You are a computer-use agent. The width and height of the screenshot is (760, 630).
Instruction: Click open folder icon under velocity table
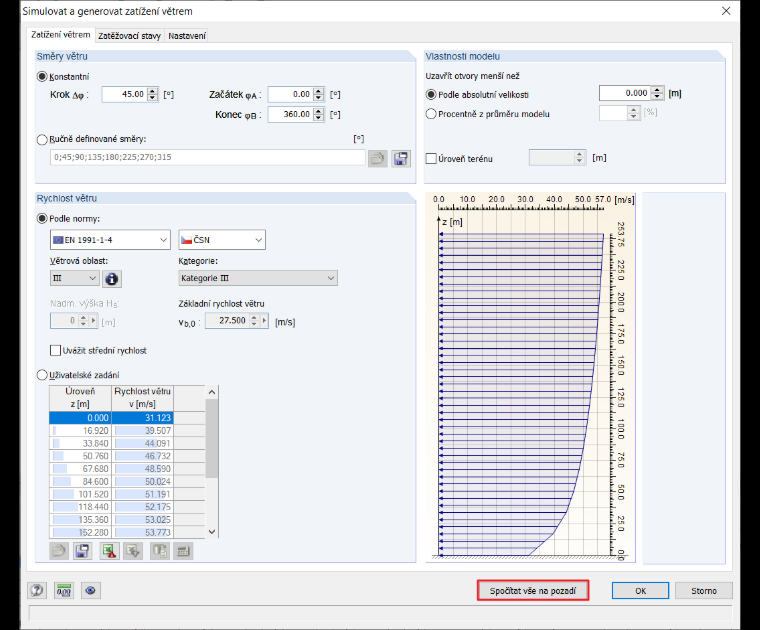pyautogui.click(x=59, y=551)
